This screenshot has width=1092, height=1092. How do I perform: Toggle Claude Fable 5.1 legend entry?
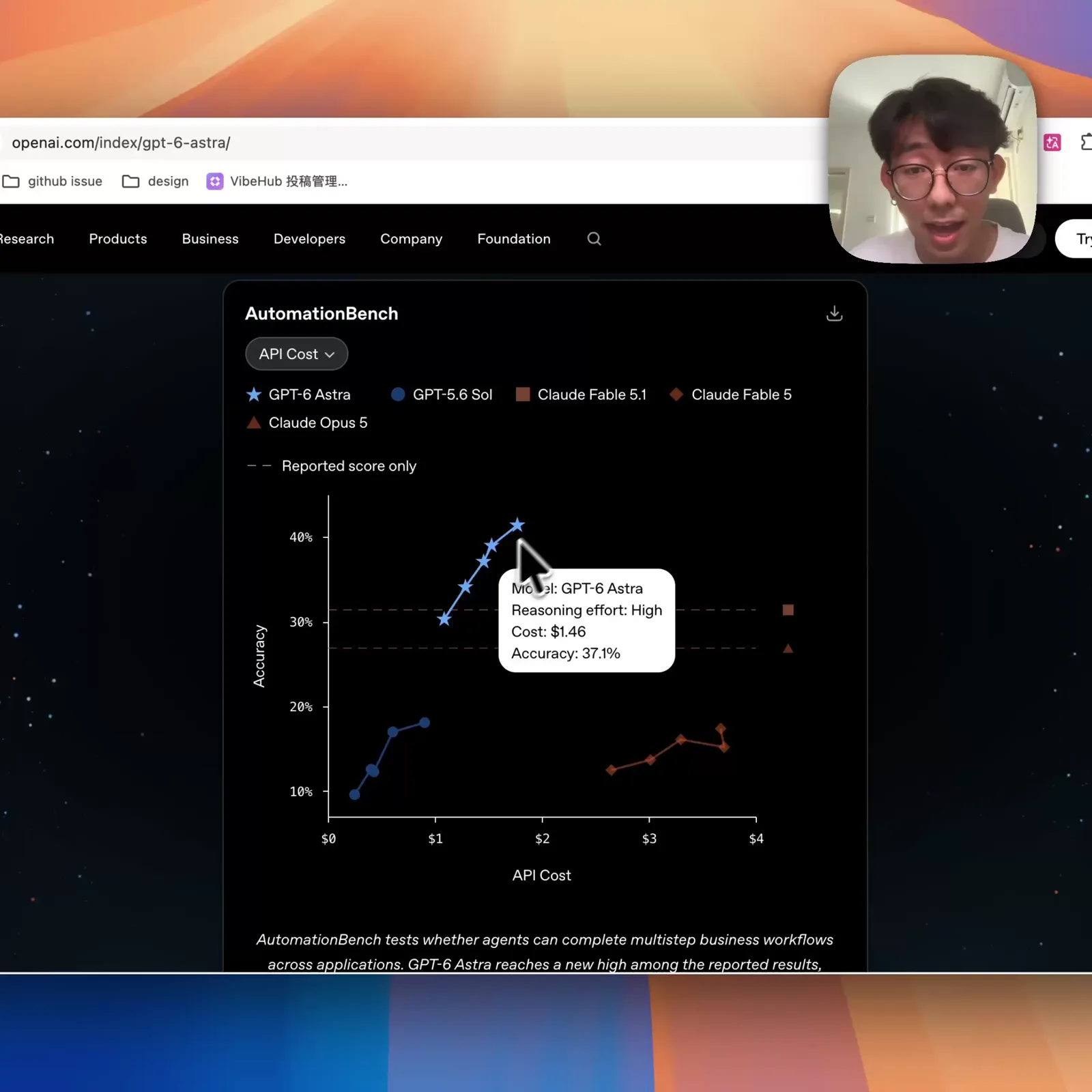point(581,394)
